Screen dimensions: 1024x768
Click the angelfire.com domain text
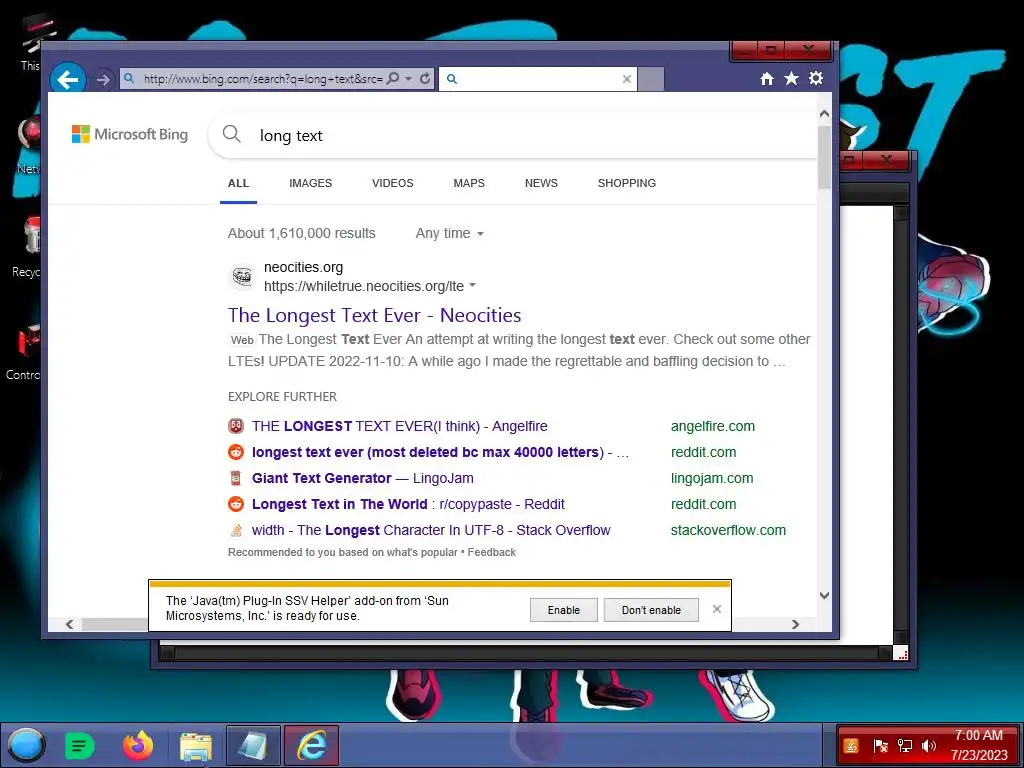[712, 426]
